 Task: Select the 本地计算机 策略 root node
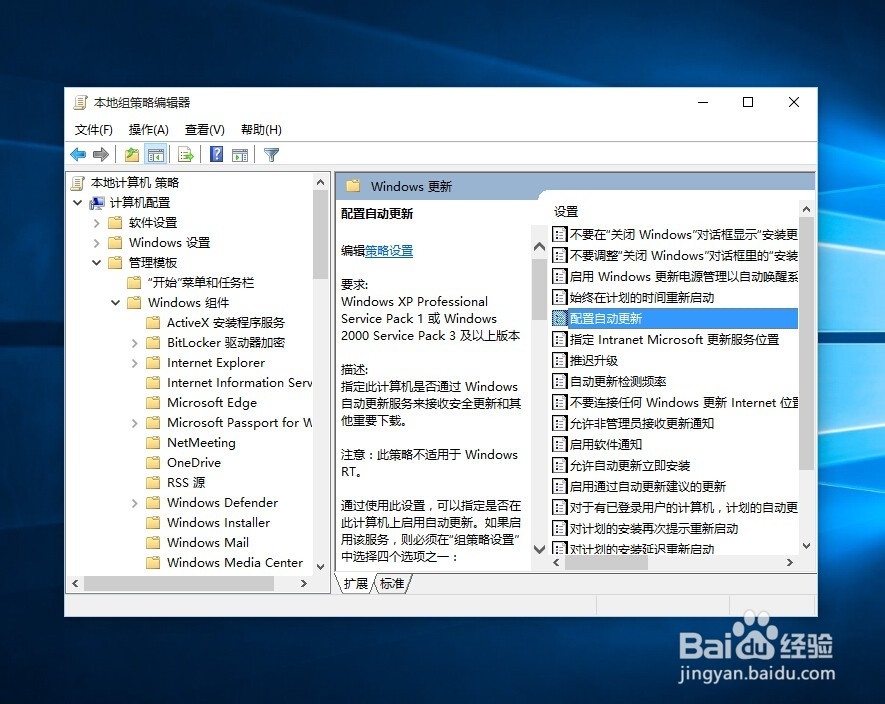point(134,182)
